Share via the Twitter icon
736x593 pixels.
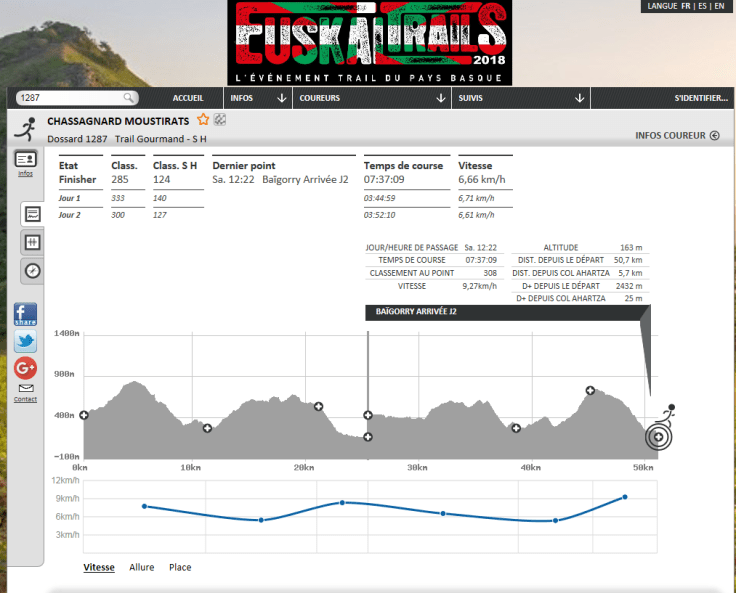25,342
